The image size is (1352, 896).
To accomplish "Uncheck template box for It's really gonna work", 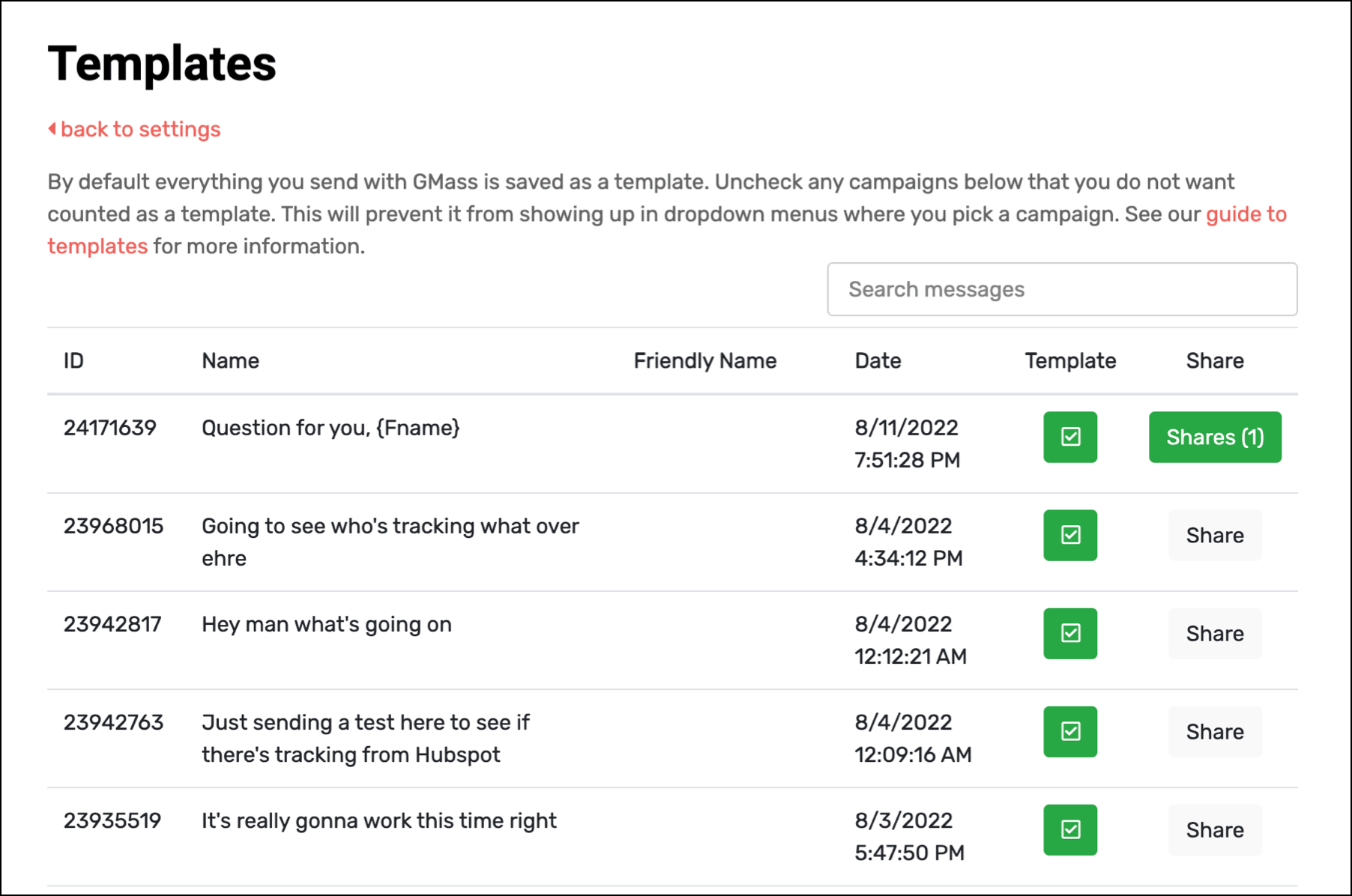I will point(1070,829).
